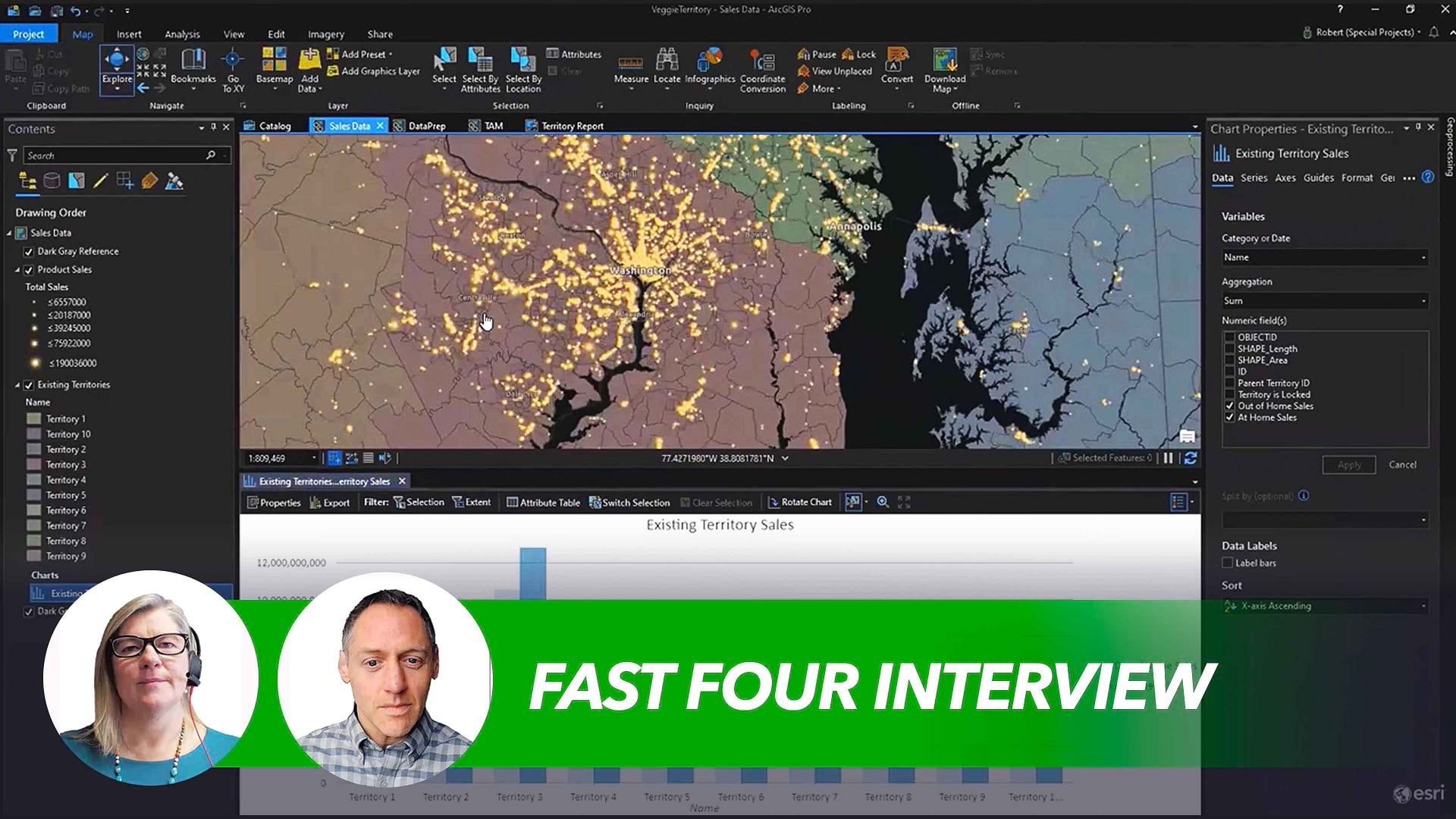Pause labeling in the Labeling group
This screenshot has width=1456, height=819.
(x=817, y=54)
